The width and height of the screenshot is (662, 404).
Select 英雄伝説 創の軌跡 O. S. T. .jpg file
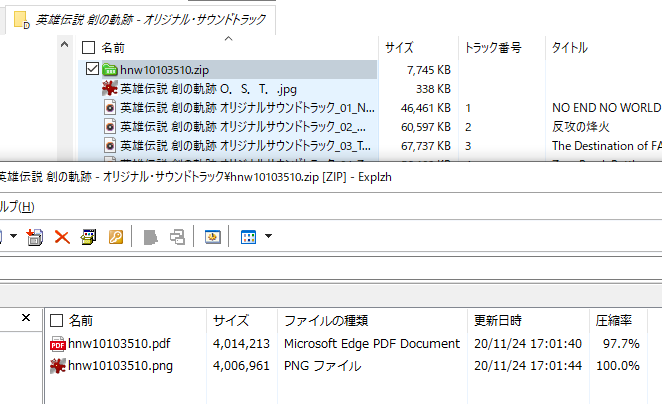click(x=209, y=89)
